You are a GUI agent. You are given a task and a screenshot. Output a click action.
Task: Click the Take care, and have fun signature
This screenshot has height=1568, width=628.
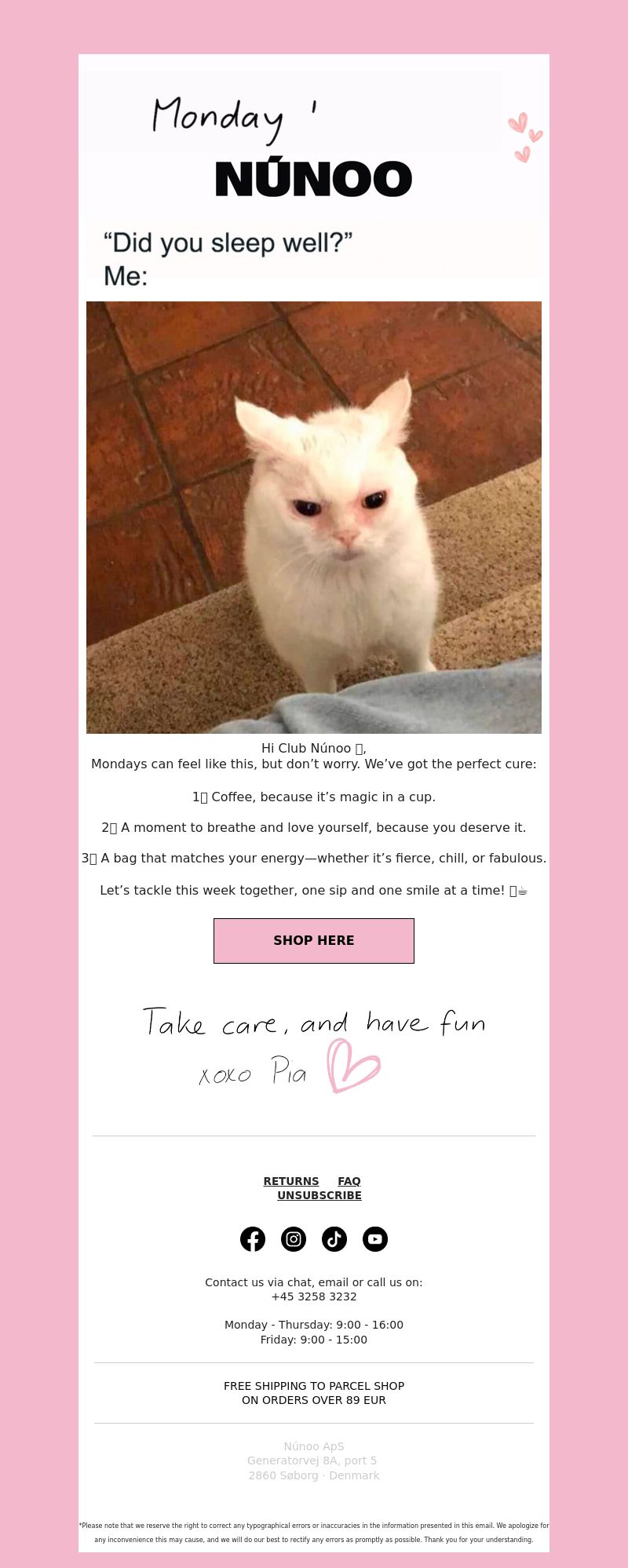314,1023
